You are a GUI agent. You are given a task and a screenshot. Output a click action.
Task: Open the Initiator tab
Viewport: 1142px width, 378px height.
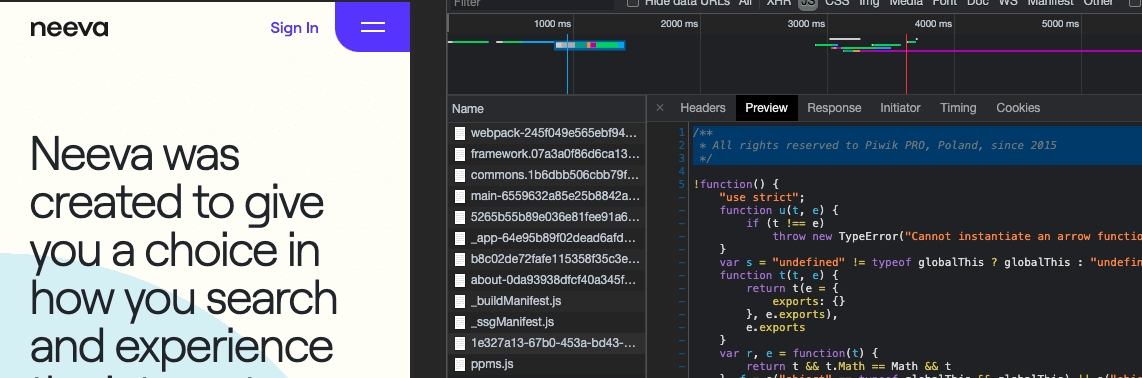pyautogui.click(x=900, y=108)
